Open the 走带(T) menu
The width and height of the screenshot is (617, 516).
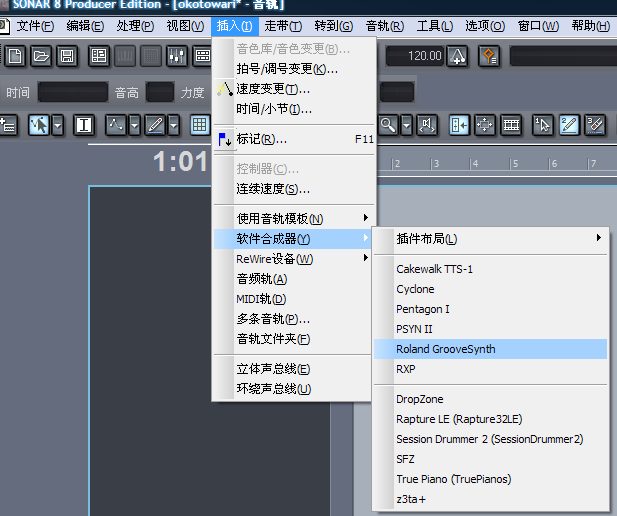coord(283,26)
